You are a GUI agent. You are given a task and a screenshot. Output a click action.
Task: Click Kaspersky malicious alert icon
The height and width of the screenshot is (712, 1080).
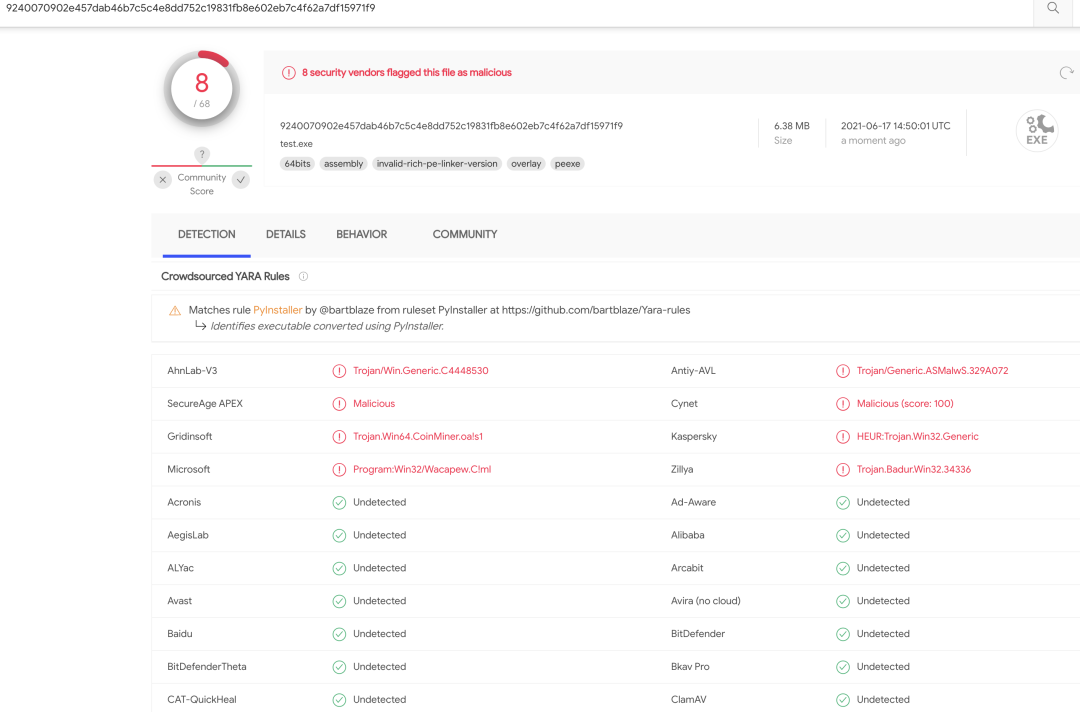coord(842,437)
